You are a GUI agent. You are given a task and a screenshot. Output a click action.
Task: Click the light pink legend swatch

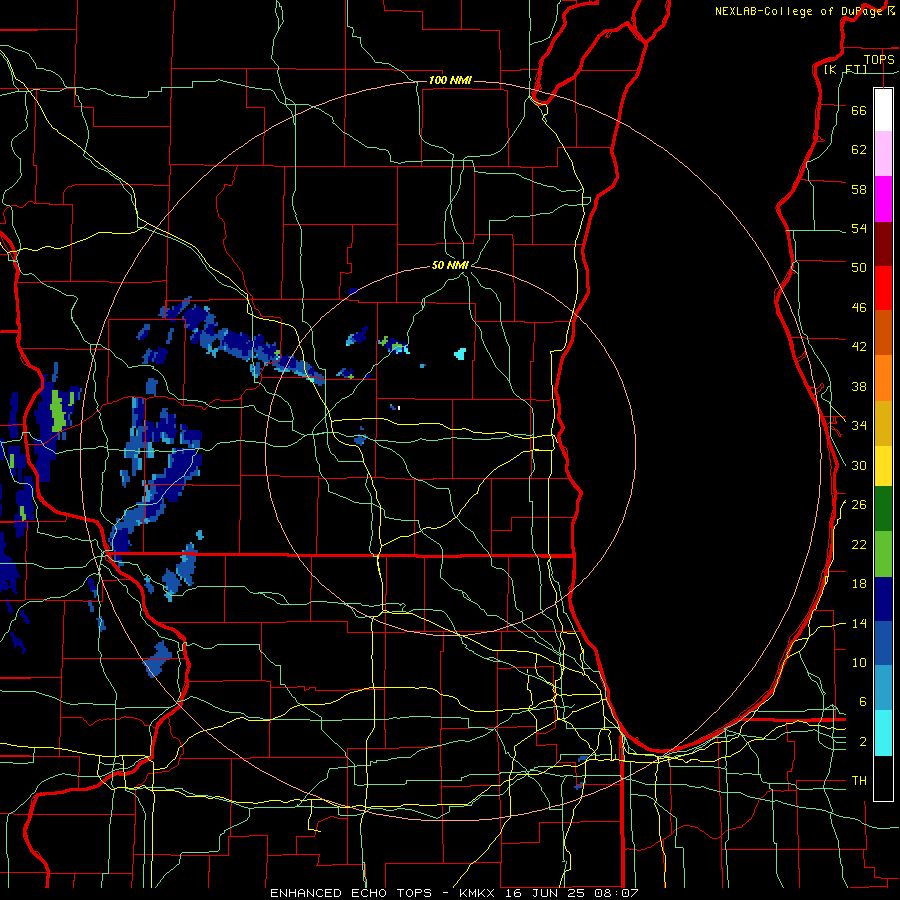point(883,154)
